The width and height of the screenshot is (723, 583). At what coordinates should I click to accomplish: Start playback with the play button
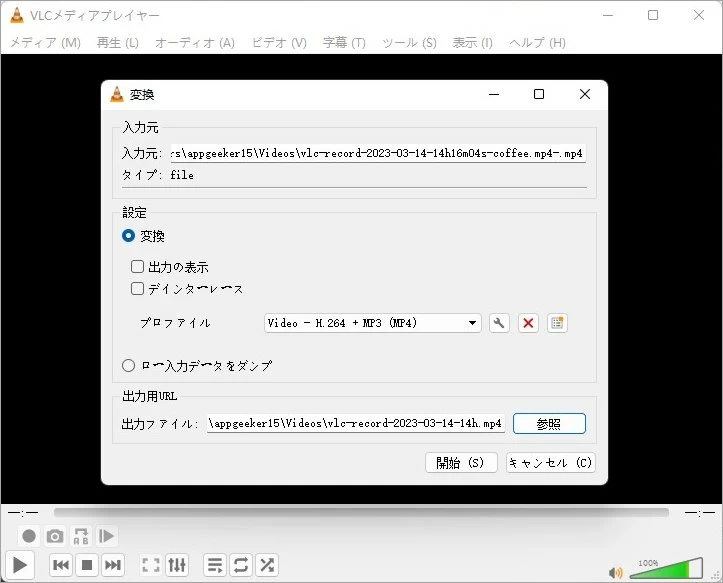click(x=19, y=565)
